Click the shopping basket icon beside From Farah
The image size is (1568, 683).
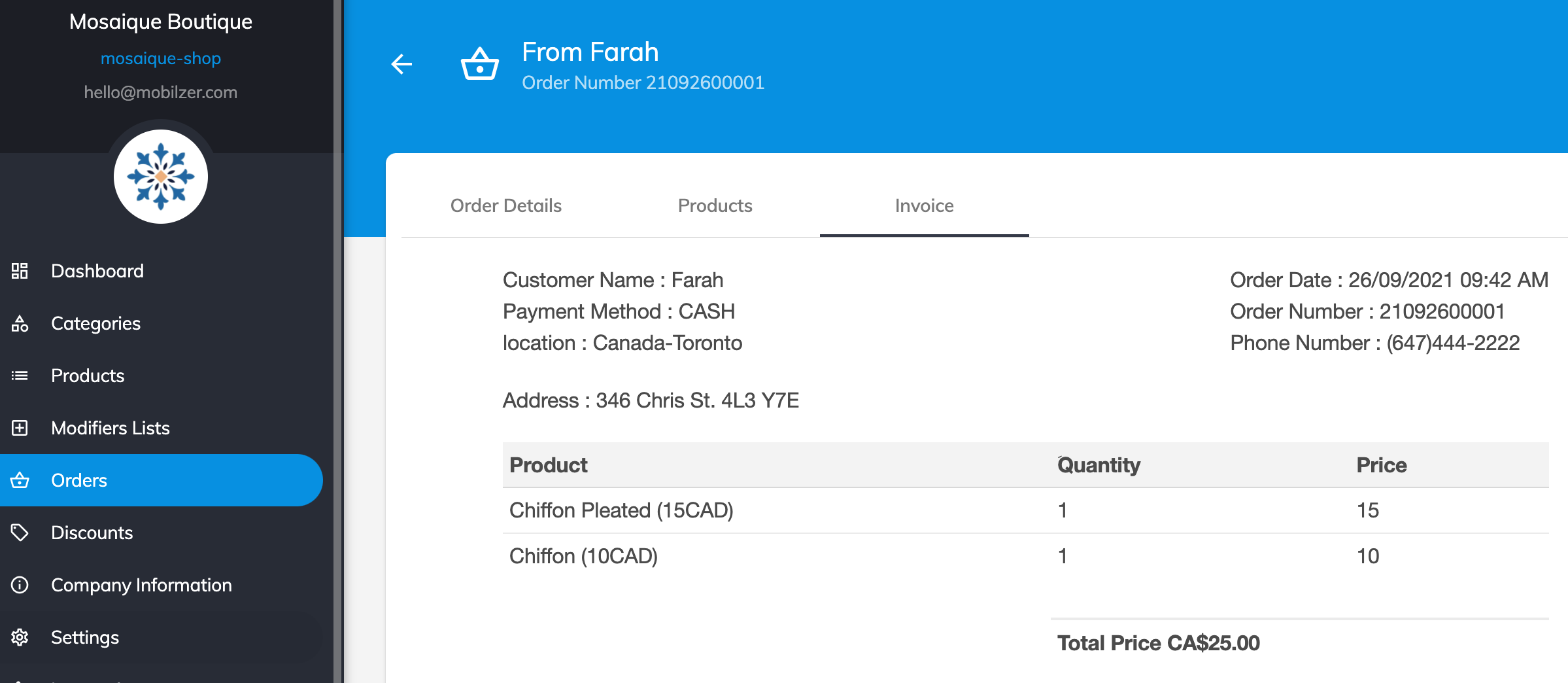click(x=480, y=64)
